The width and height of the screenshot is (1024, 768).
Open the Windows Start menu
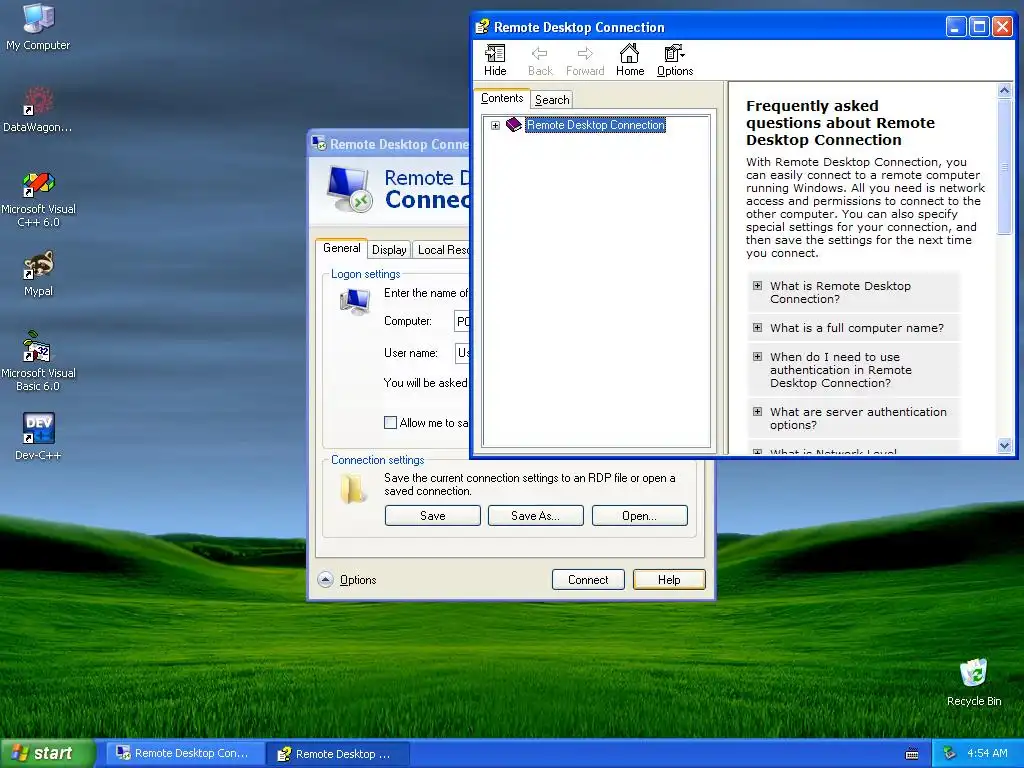pos(48,753)
